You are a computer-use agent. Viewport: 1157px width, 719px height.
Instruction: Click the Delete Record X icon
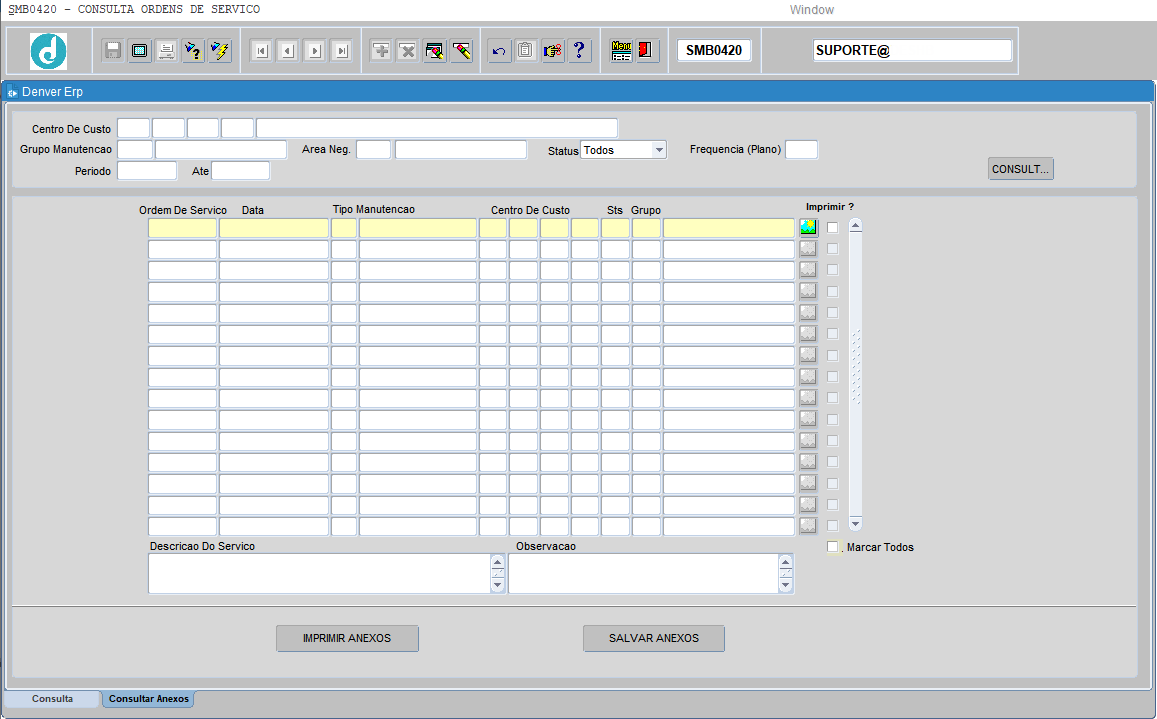(407, 51)
